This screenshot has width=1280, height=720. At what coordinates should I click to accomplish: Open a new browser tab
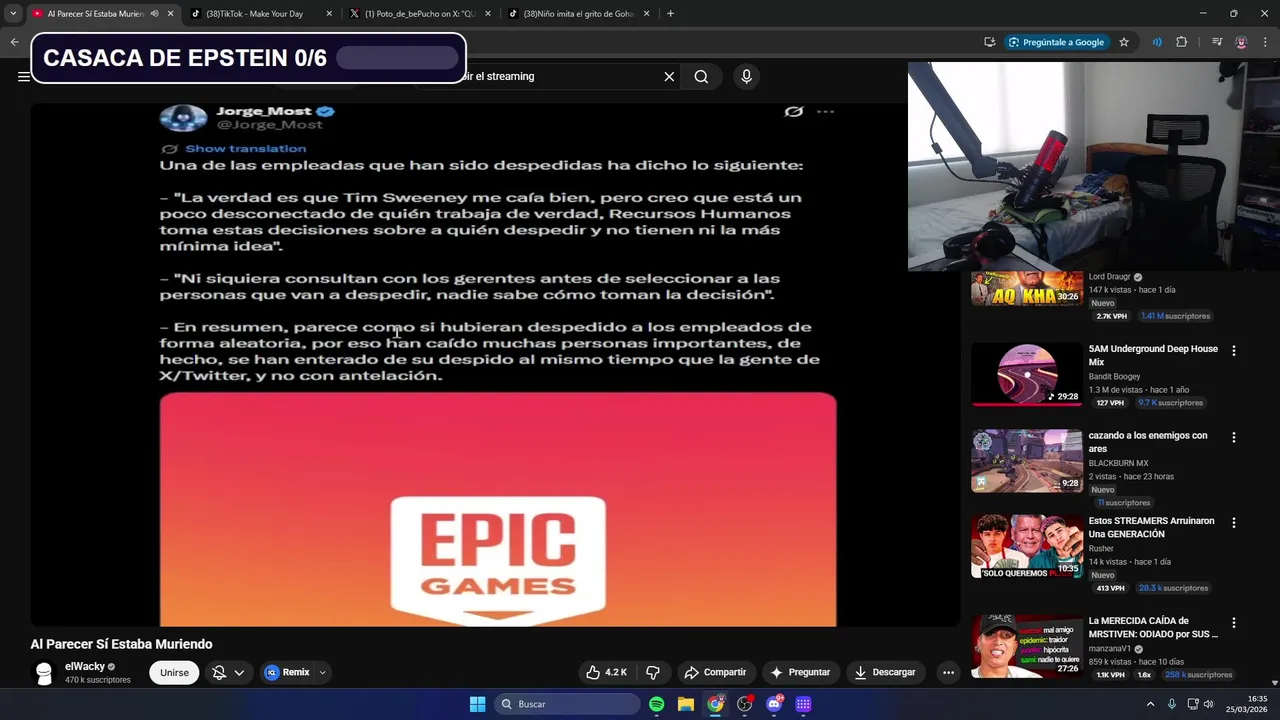(670, 14)
